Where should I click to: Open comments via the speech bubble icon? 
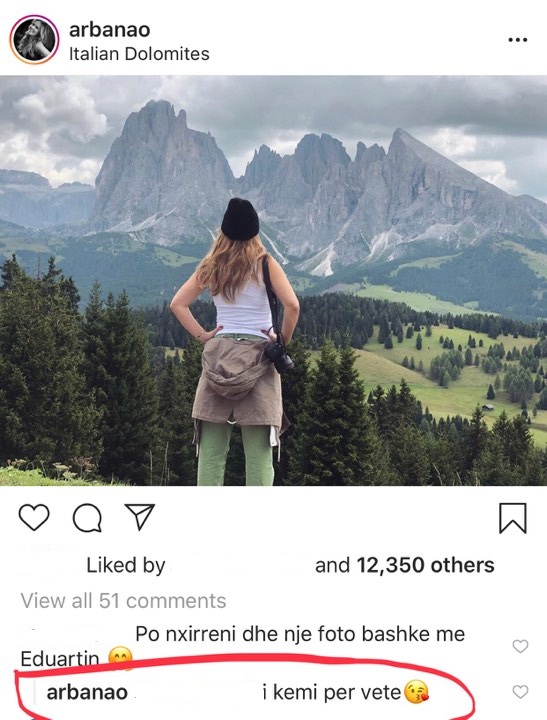click(x=87, y=518)
